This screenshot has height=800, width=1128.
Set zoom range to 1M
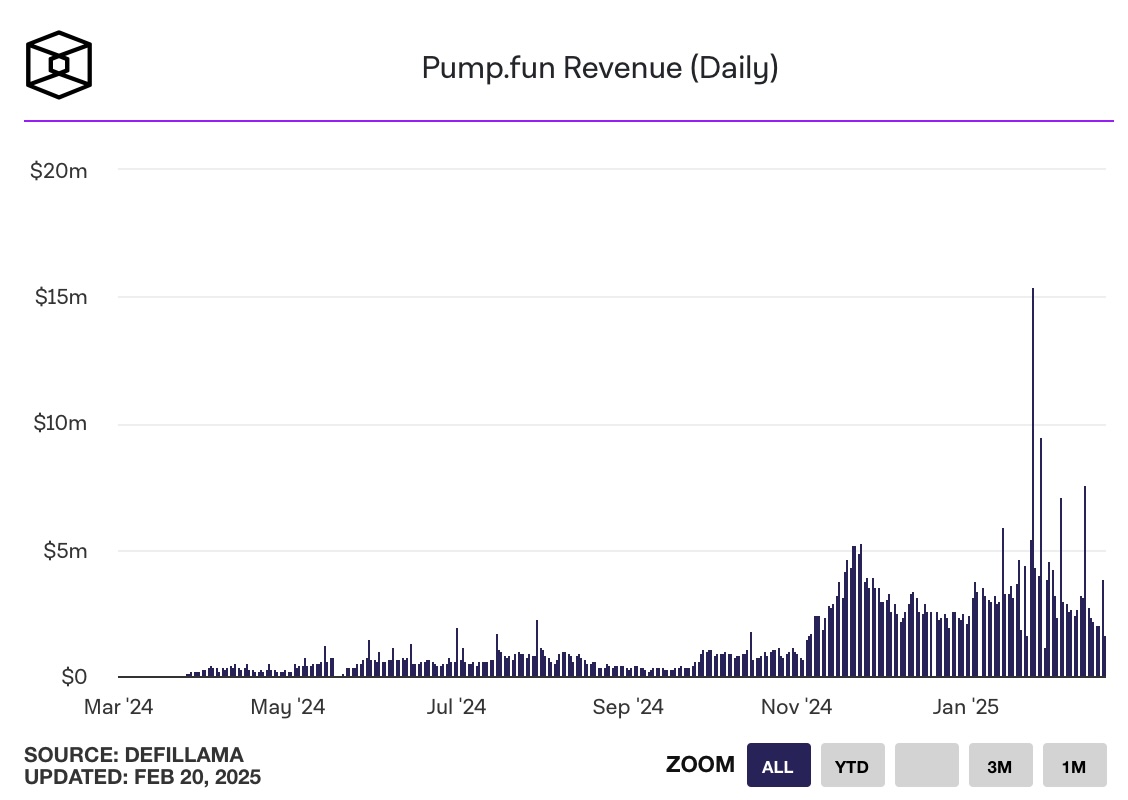(1075, 765)
